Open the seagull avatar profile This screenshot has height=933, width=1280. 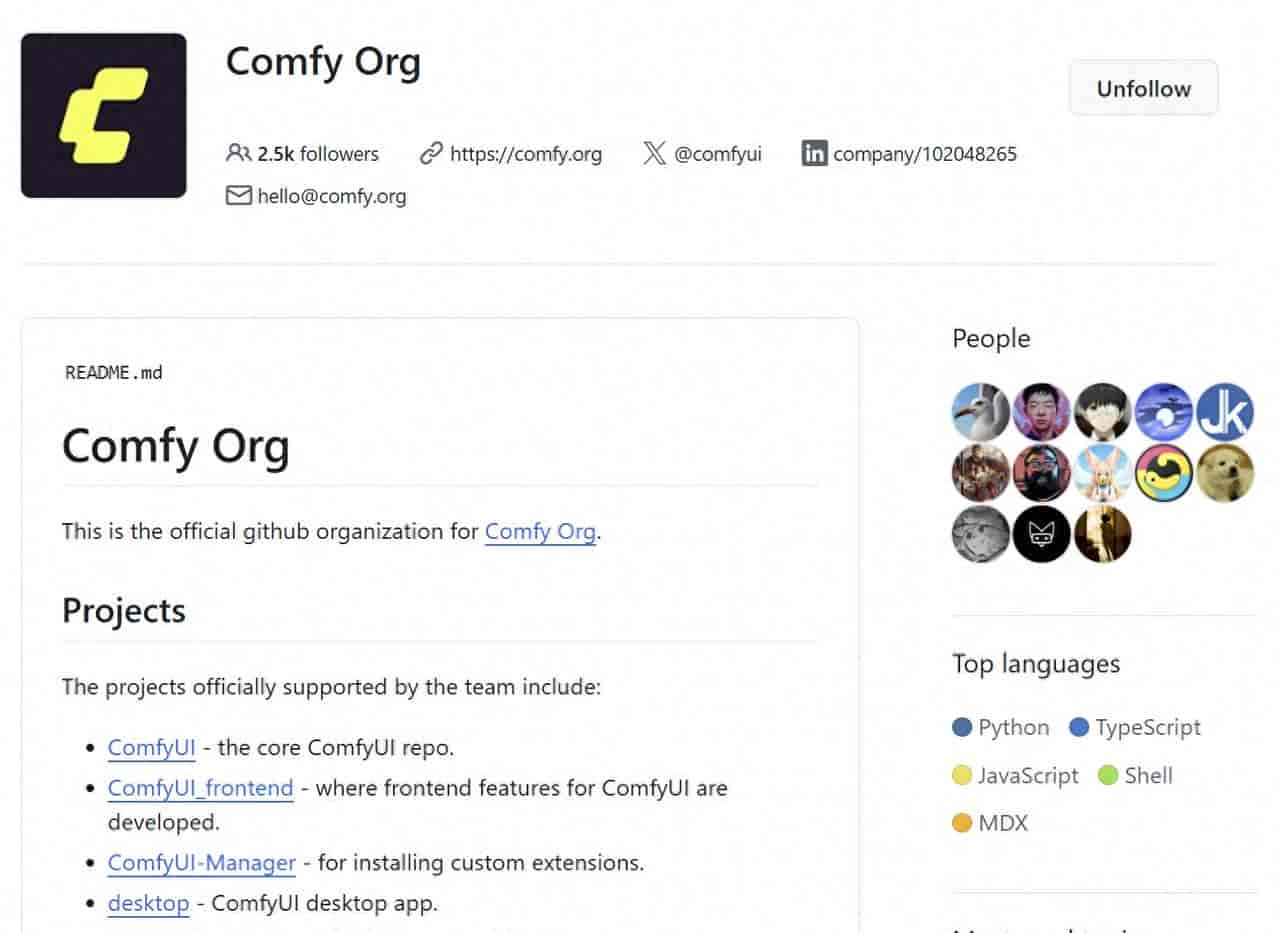click(x=981, y=412)
